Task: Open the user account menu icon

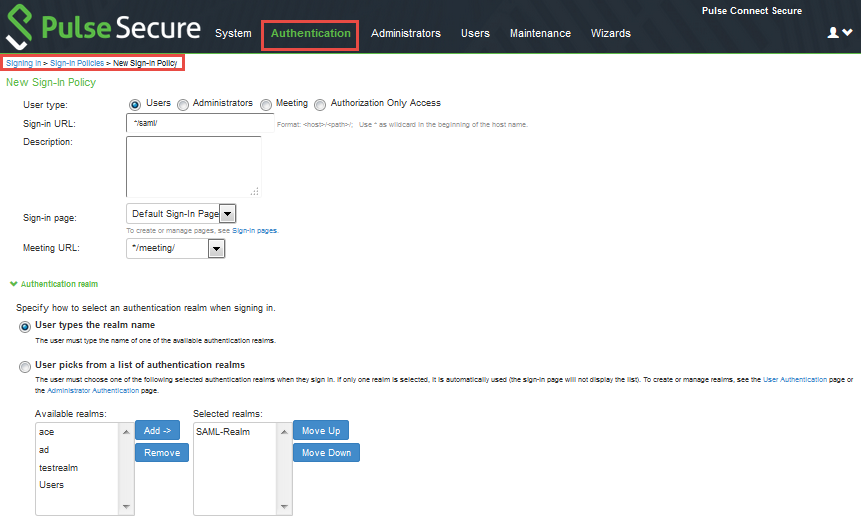Action: pyautogui.click(x=840, y=33)
